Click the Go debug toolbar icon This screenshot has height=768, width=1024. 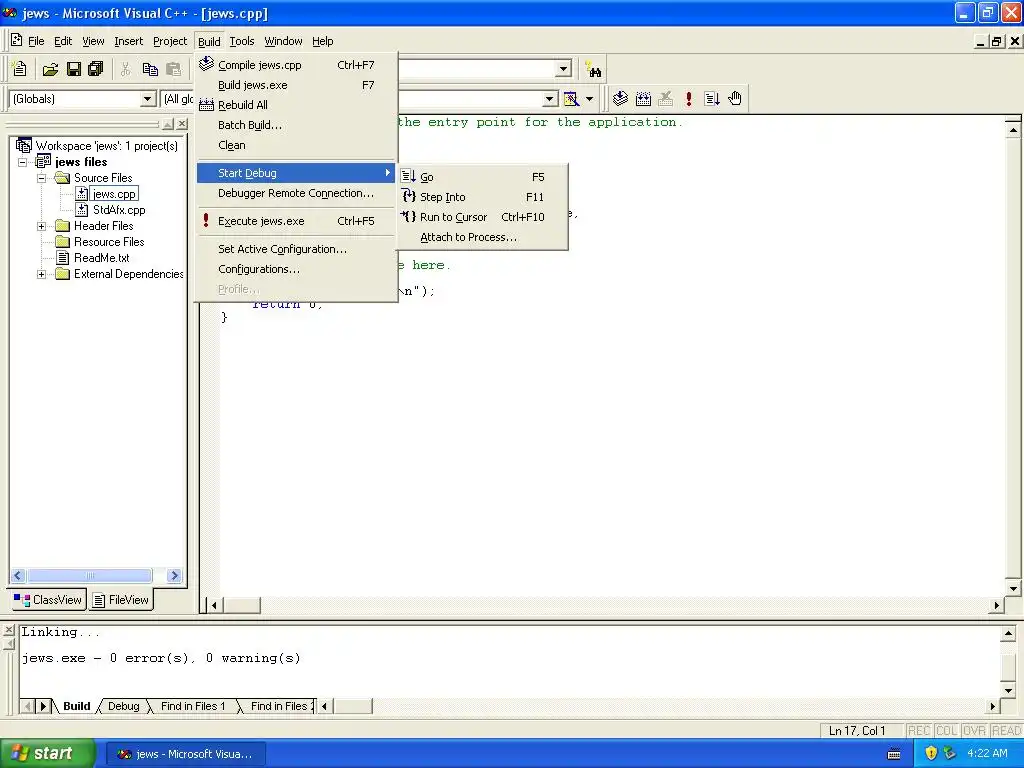point(712,99)
